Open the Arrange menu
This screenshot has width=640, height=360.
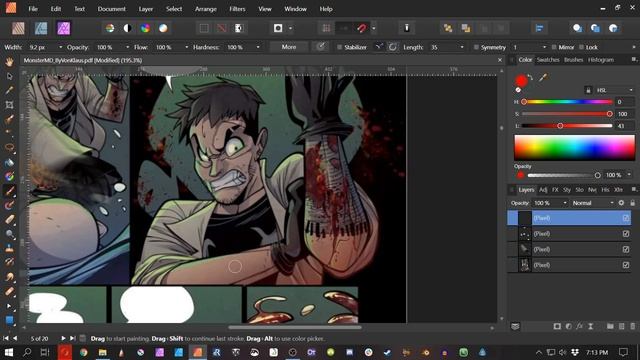pyautogui.click(x=206, y=9)
